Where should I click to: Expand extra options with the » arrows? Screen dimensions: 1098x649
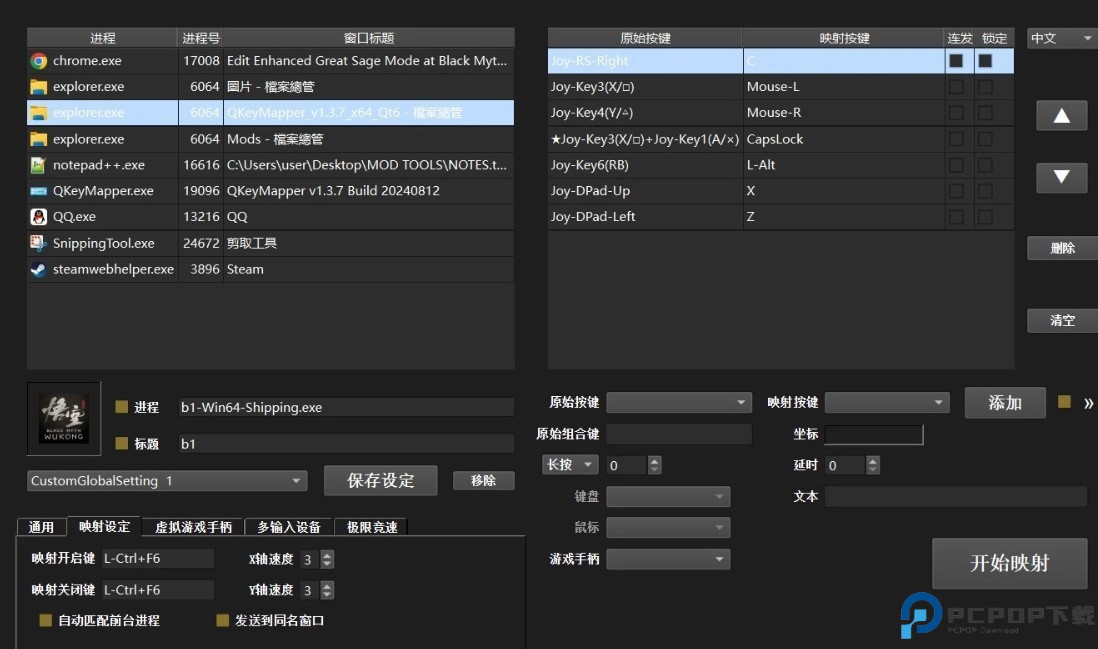point(1088,403)
